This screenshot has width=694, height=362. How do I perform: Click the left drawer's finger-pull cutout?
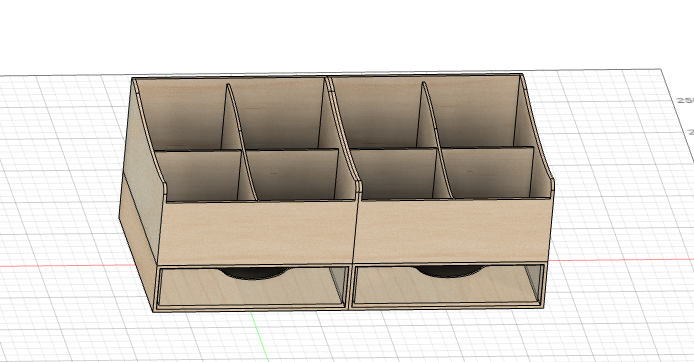click(x=254, y=273)
